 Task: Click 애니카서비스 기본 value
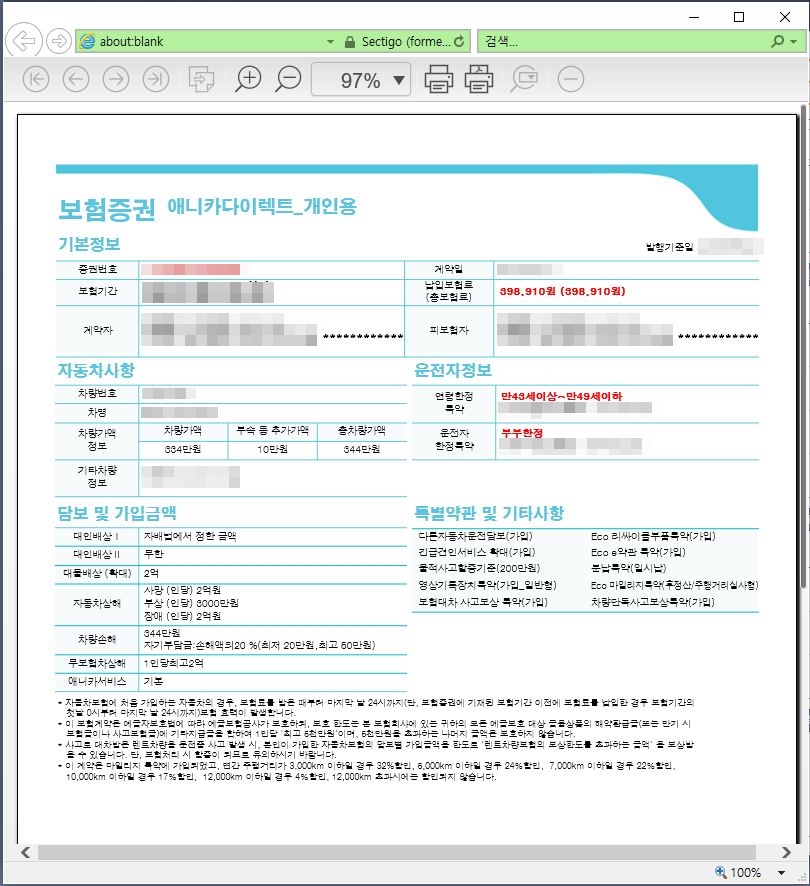pyautogui.click(x=153, y=681)
